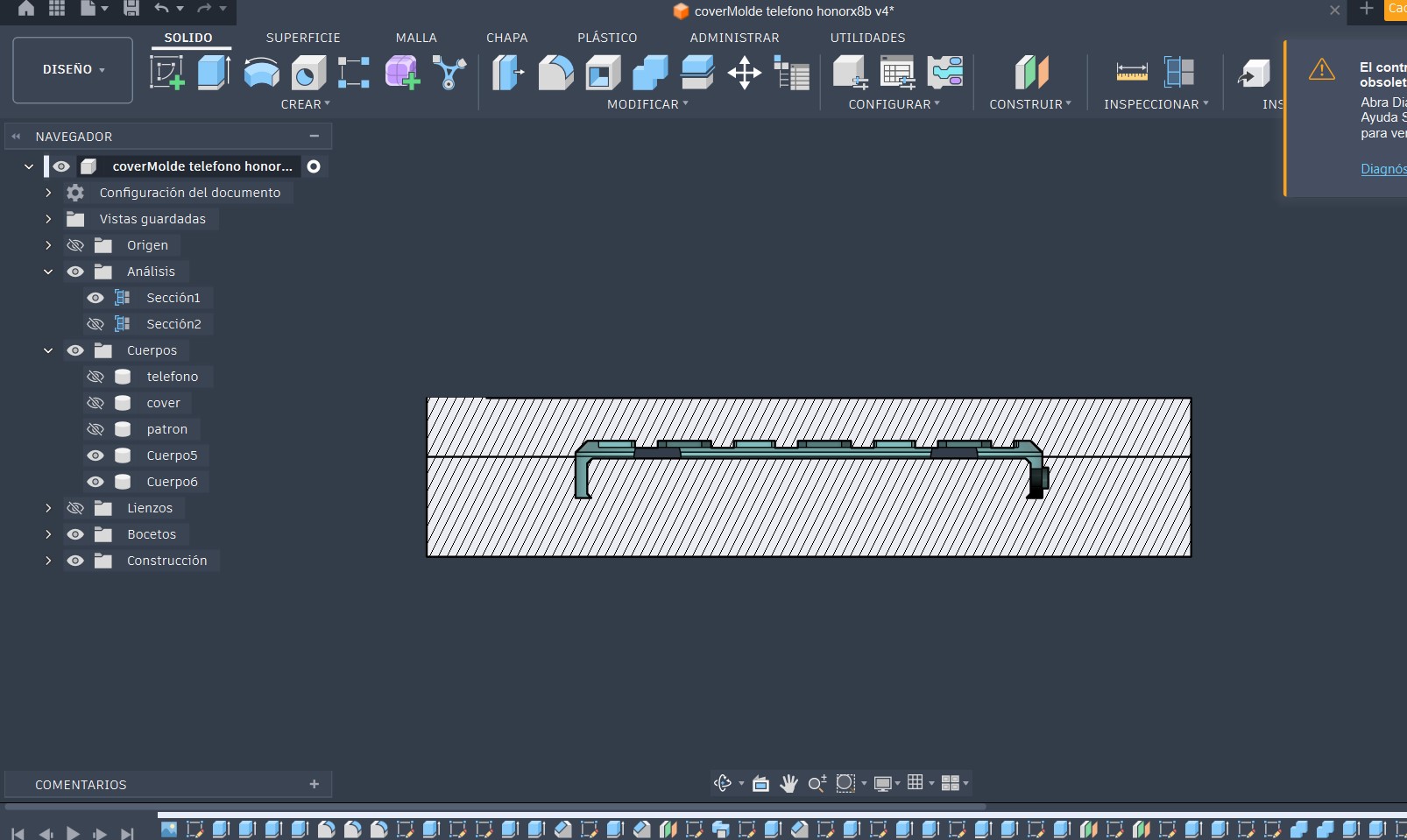
Task: Collapse the NAVEGADOR panel with minus
Action: (315, 136)
